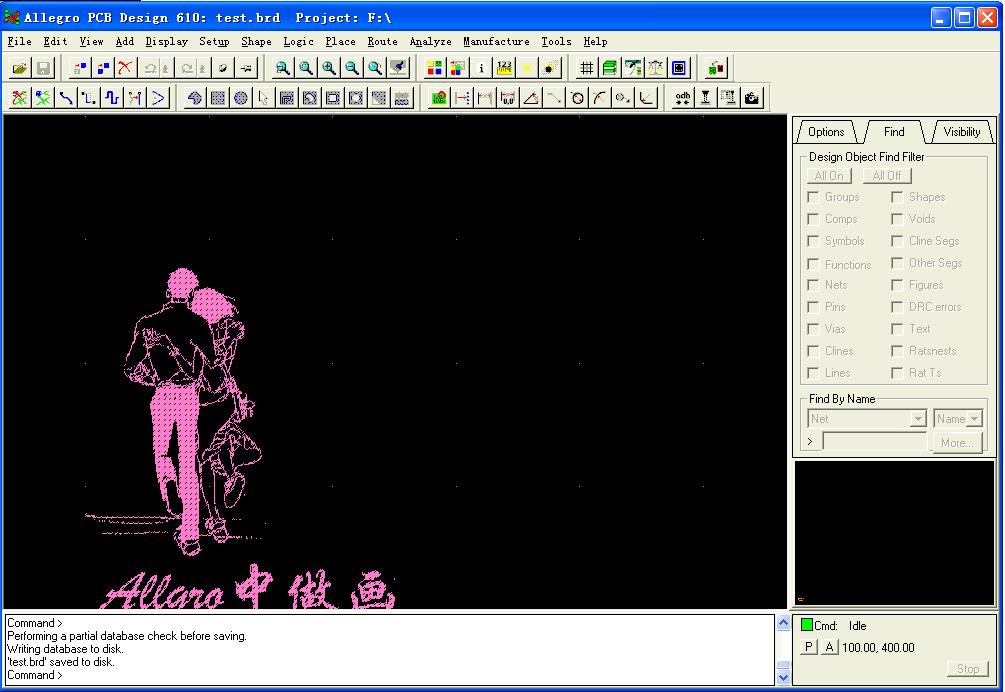1005x692 pixels.
Task: Open the green layer stack icon
Action: [610, 67]
